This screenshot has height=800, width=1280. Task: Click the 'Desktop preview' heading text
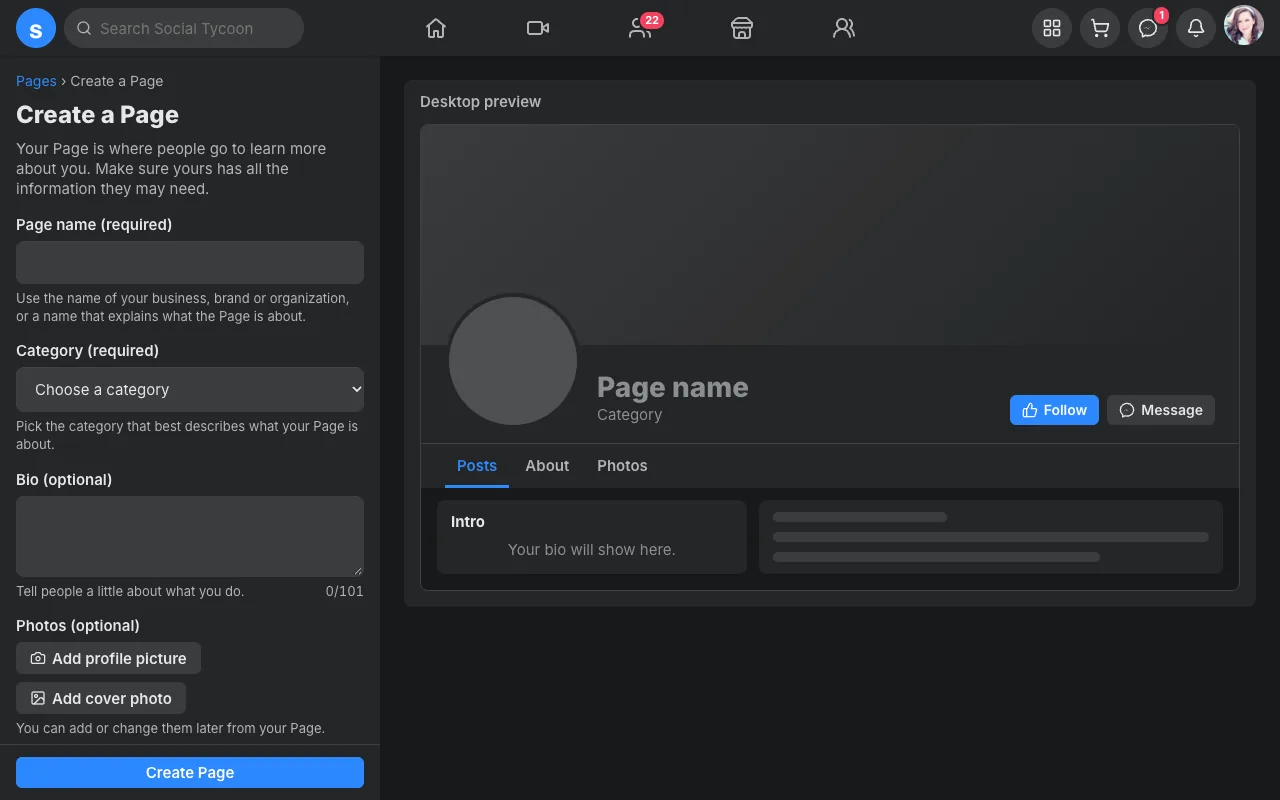click(480, 102)
